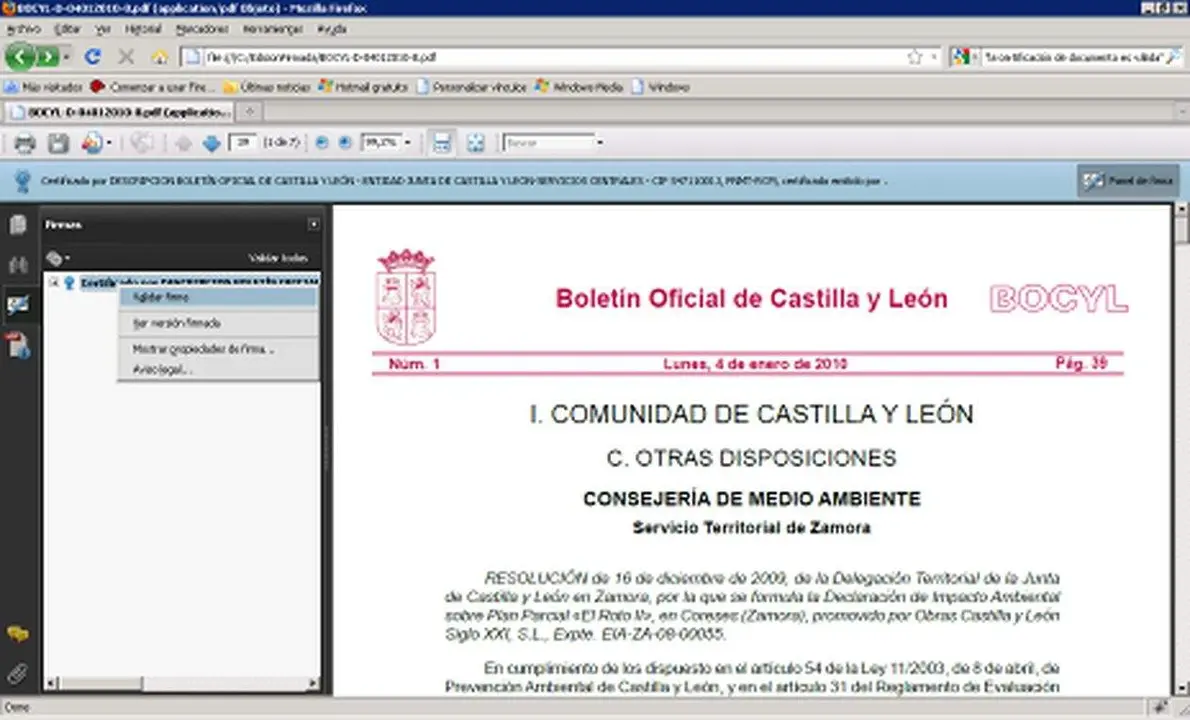Open the Comments panel icon in the sidebar
The width and height of the screenshot is (1190, 720).
17,634
